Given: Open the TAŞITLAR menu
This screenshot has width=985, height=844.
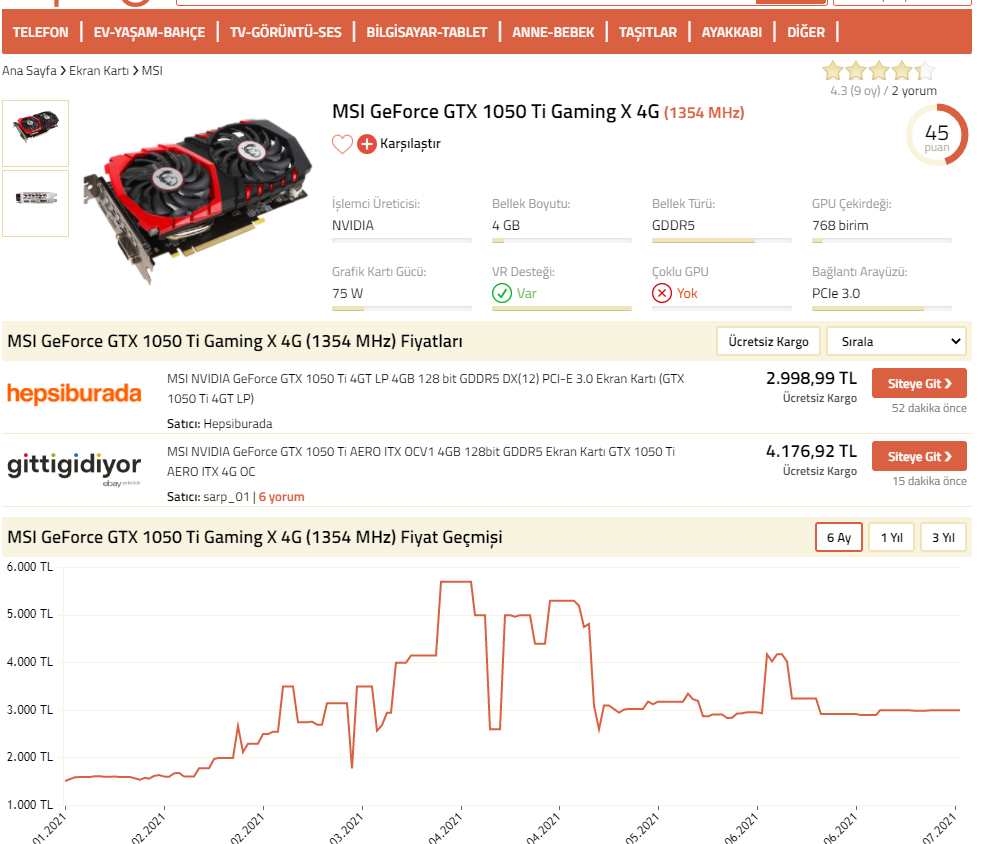Looking at the screenshot, I should point(648,32).
